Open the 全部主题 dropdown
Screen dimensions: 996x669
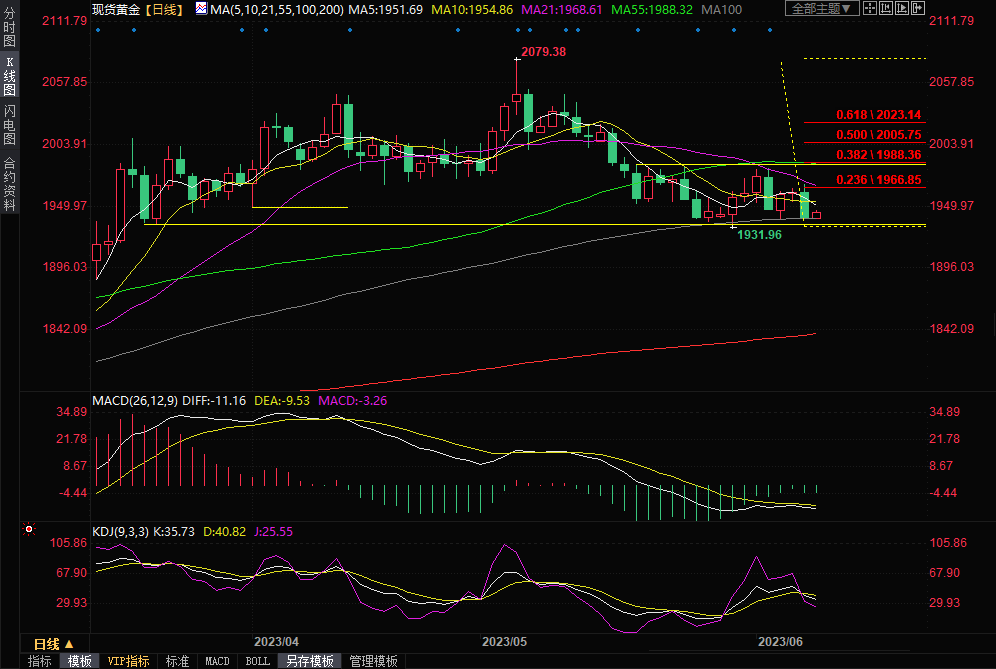click(x=822, y=9)
